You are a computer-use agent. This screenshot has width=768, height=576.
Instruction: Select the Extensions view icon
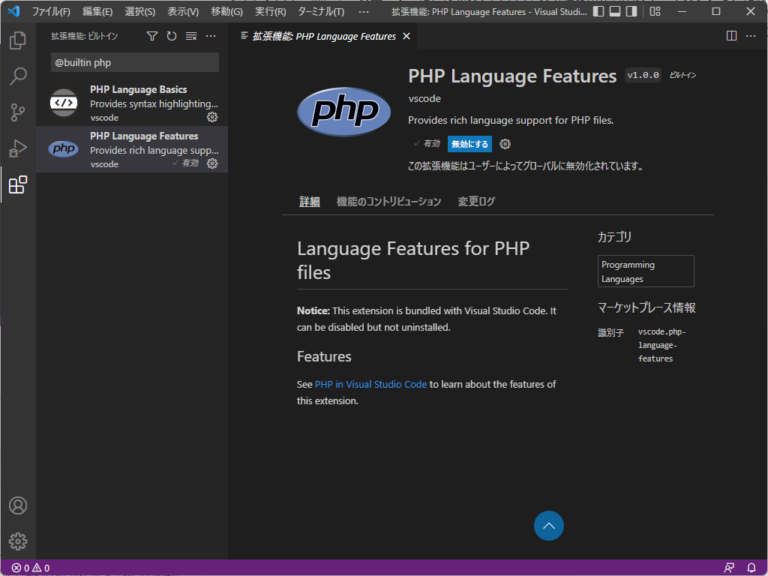pyautogui.click(x=18, y=185)
